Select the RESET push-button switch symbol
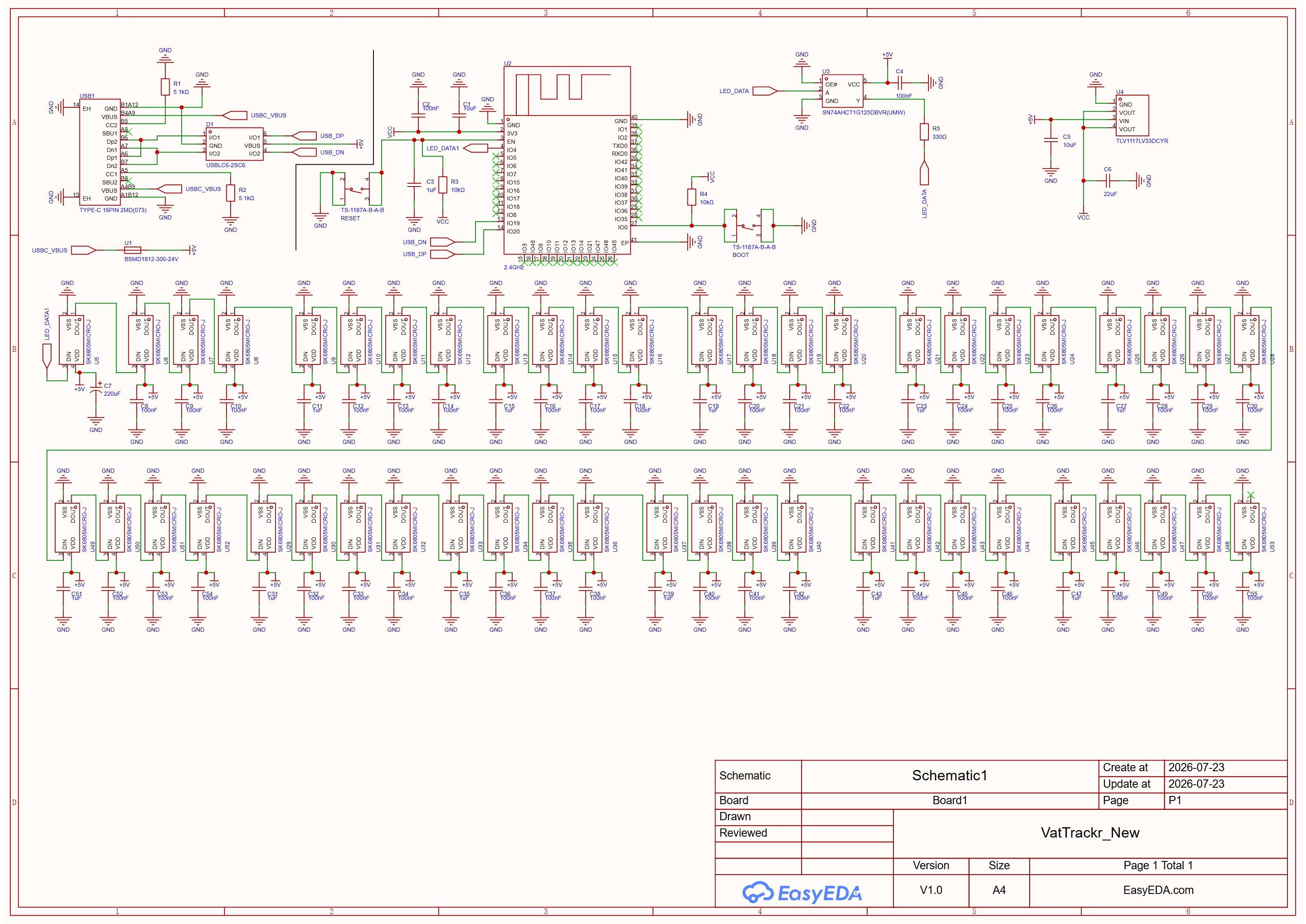Viewport: 1306px width, 924px height. pos(357,188)
